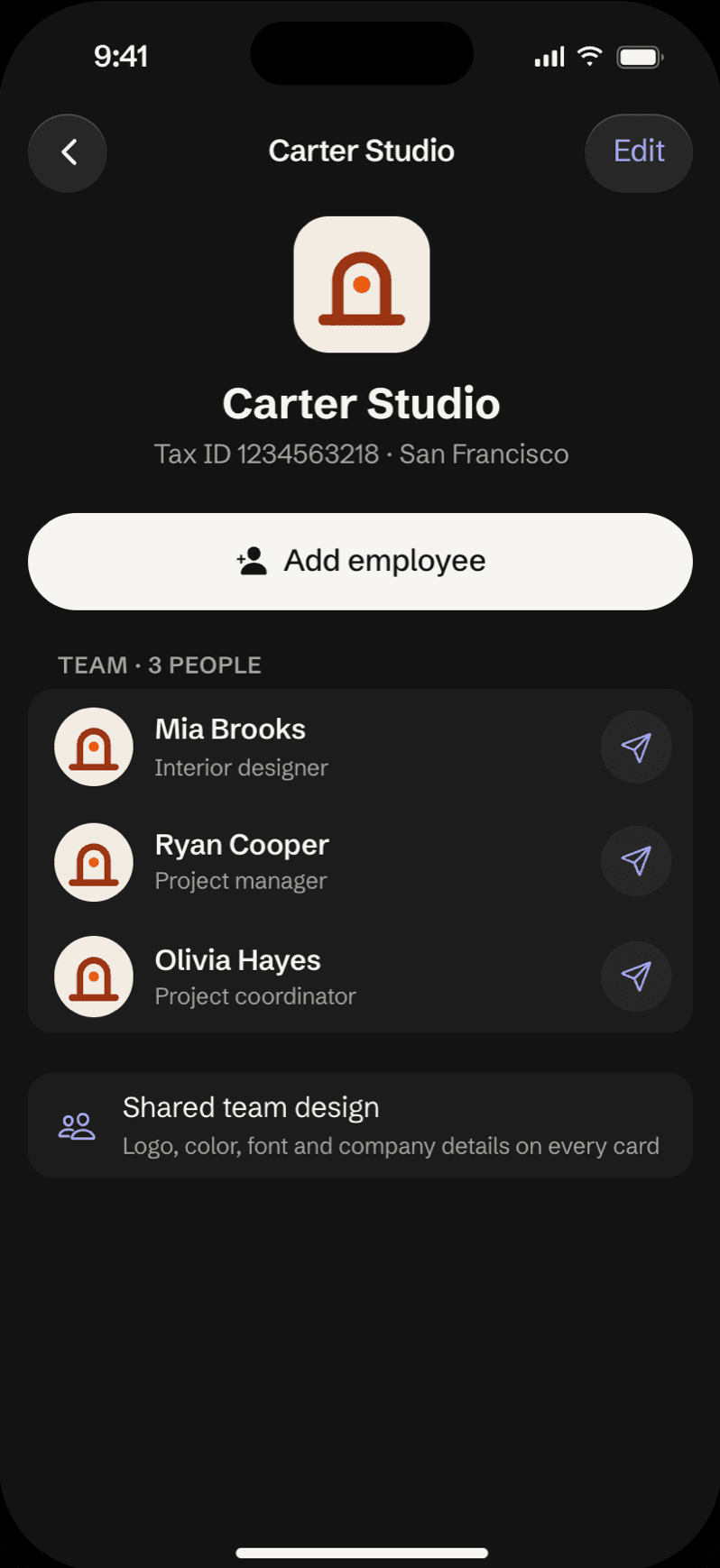Select the Ryan Cooper name
The height and width of the screenshot is (1568, 720).
pyautogui.click(x=242, y=845)
